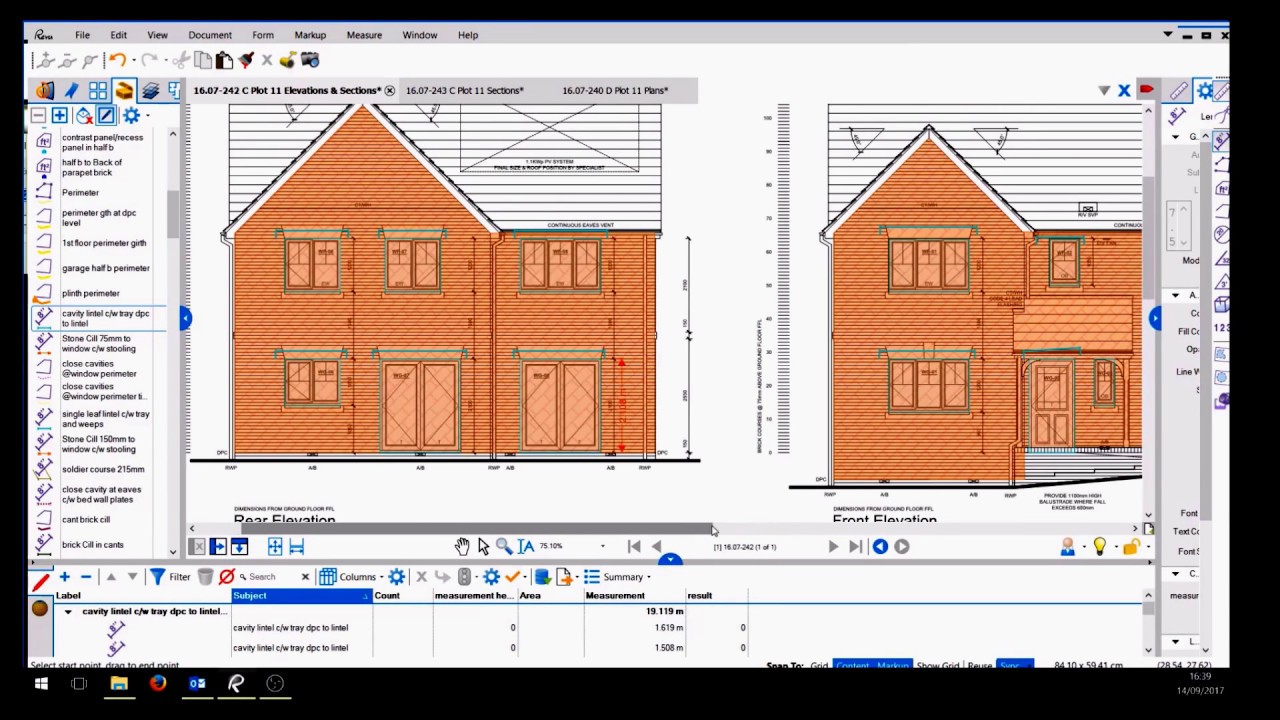
Task: Expand the right panel with blue arrow
Action: (x=1155, y=318)
